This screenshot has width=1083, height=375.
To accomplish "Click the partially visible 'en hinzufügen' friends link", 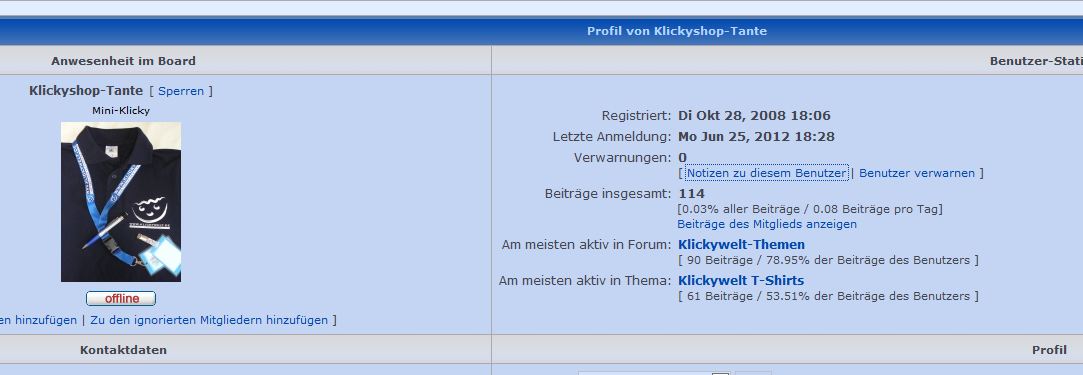I will [38, 320].
